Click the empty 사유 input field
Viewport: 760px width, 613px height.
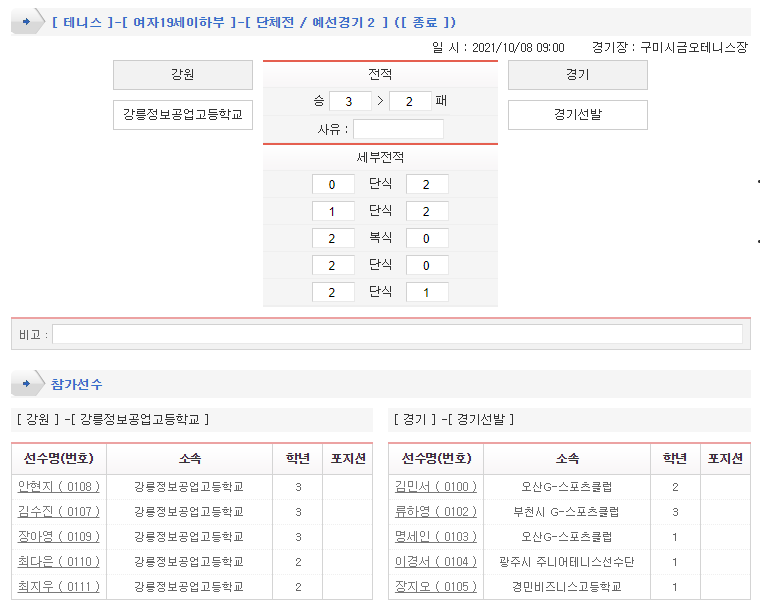coord(398,129)
